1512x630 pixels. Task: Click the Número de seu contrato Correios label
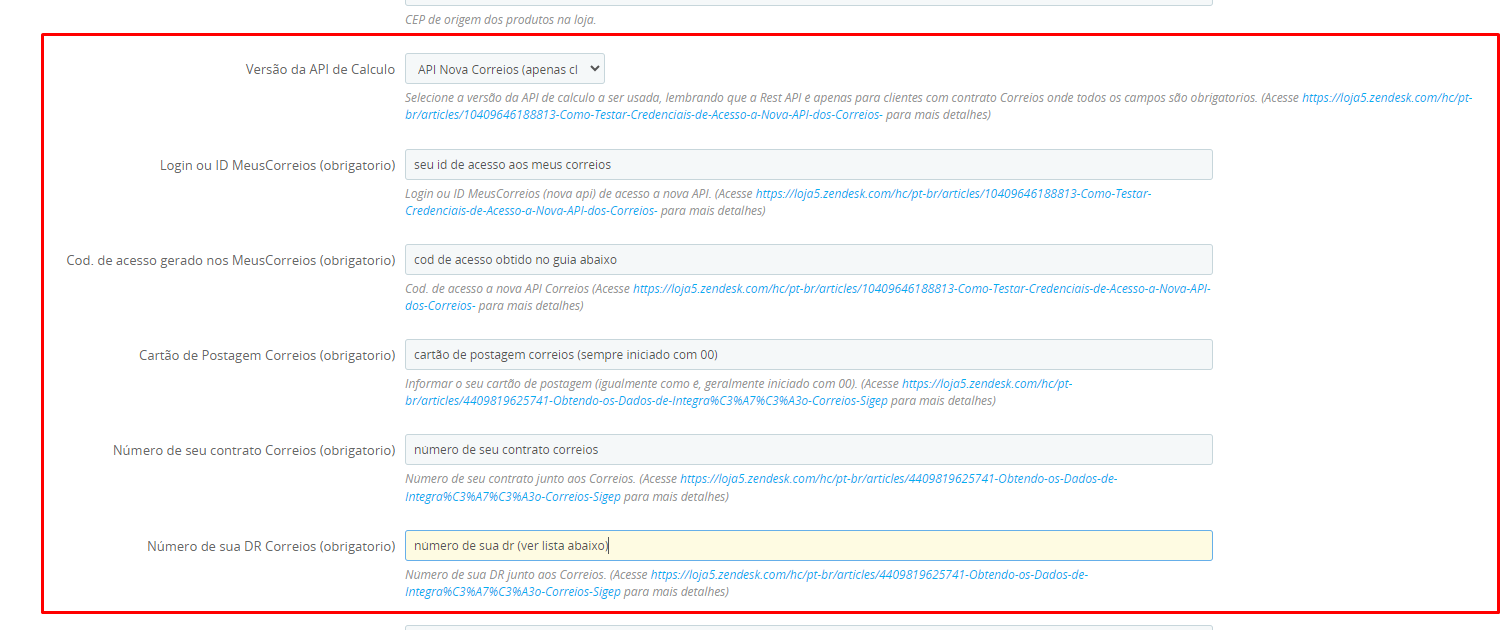pos(254,450)
